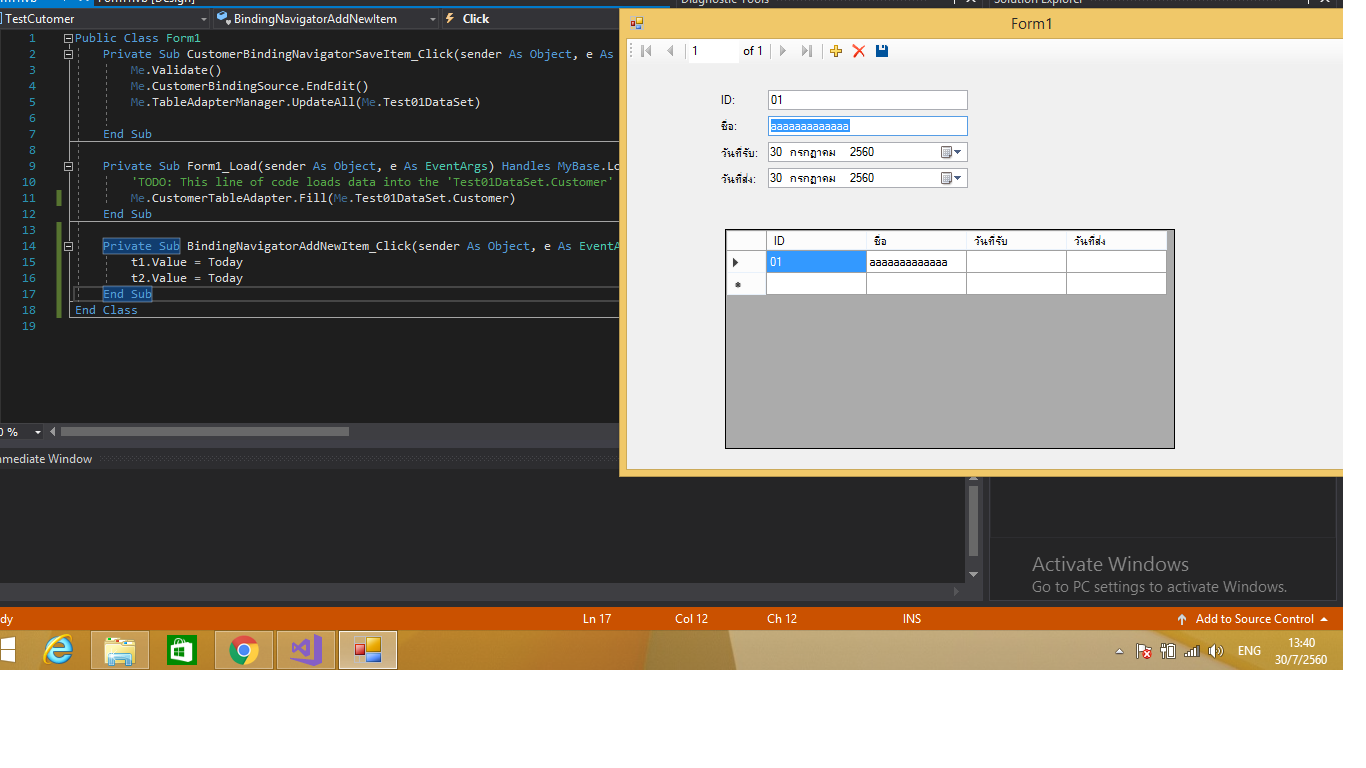Open BindingNavigatorAddNewItem object dropdown
Viewport: 1366px width, 768px height.
point(432,19)
